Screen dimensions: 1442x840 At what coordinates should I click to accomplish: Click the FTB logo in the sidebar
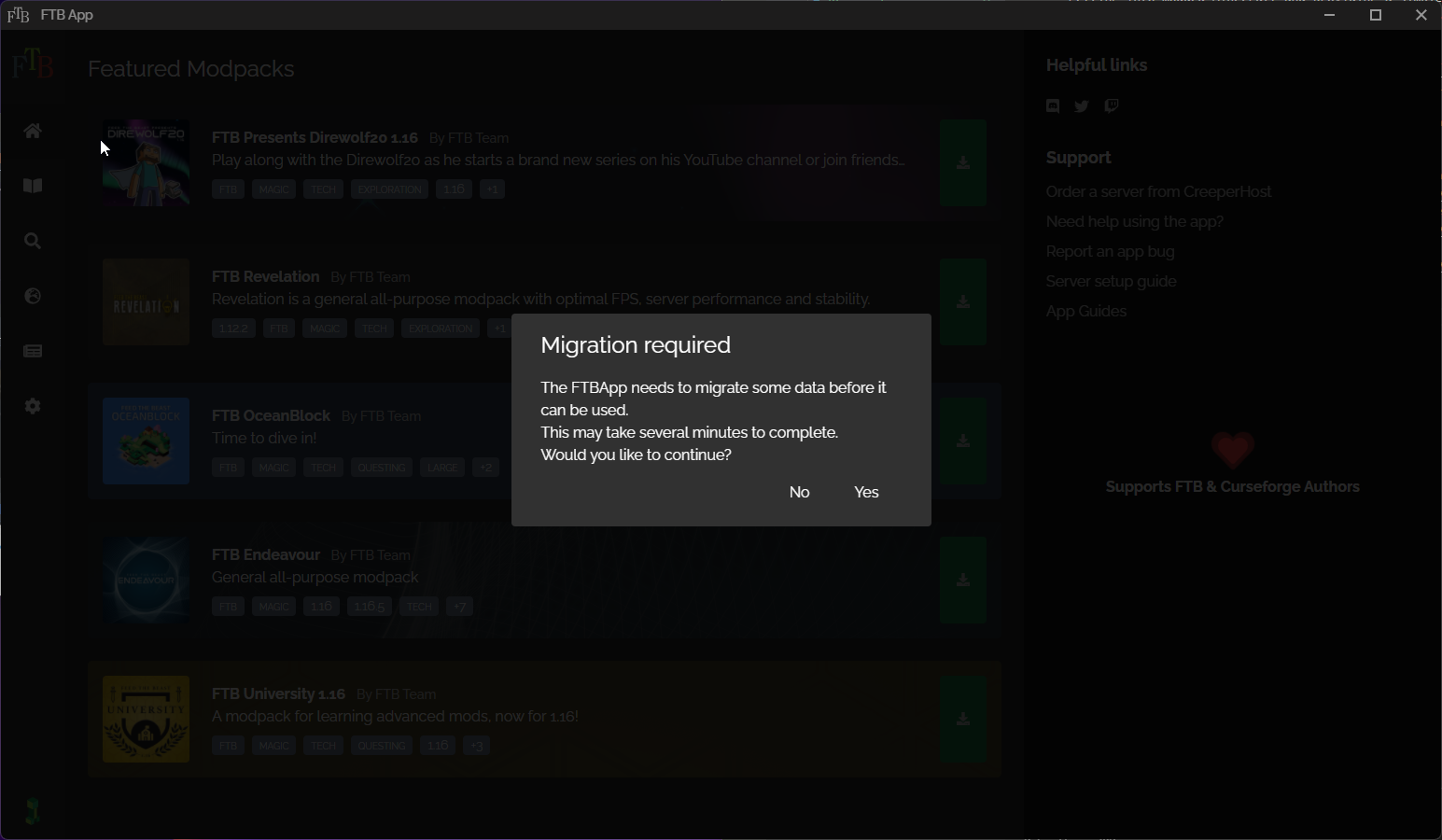33,65
